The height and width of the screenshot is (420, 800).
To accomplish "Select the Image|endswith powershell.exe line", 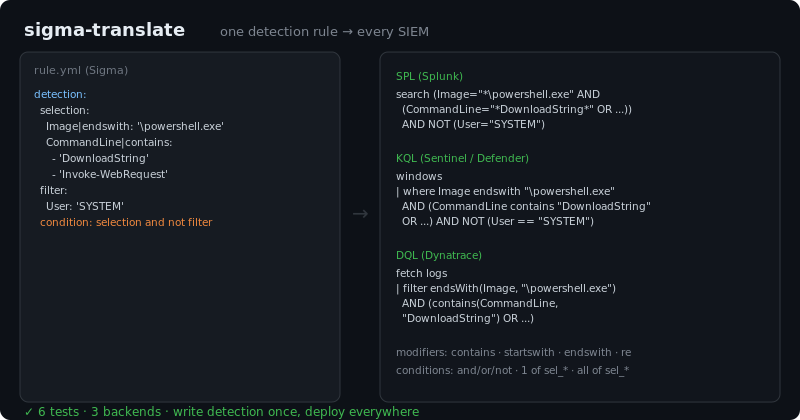I will click(x=135, y=127).
